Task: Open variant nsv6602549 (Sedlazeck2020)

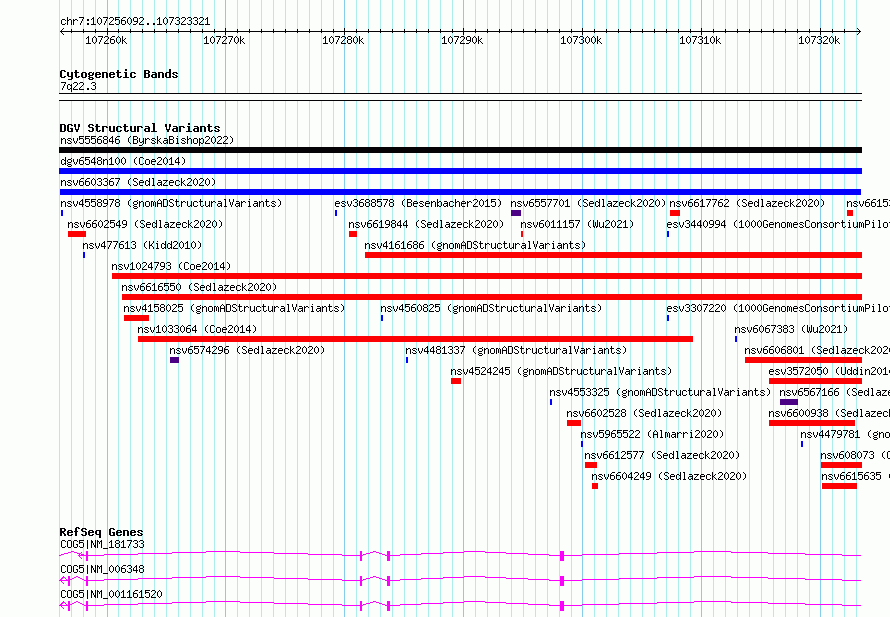Action: 145,224
